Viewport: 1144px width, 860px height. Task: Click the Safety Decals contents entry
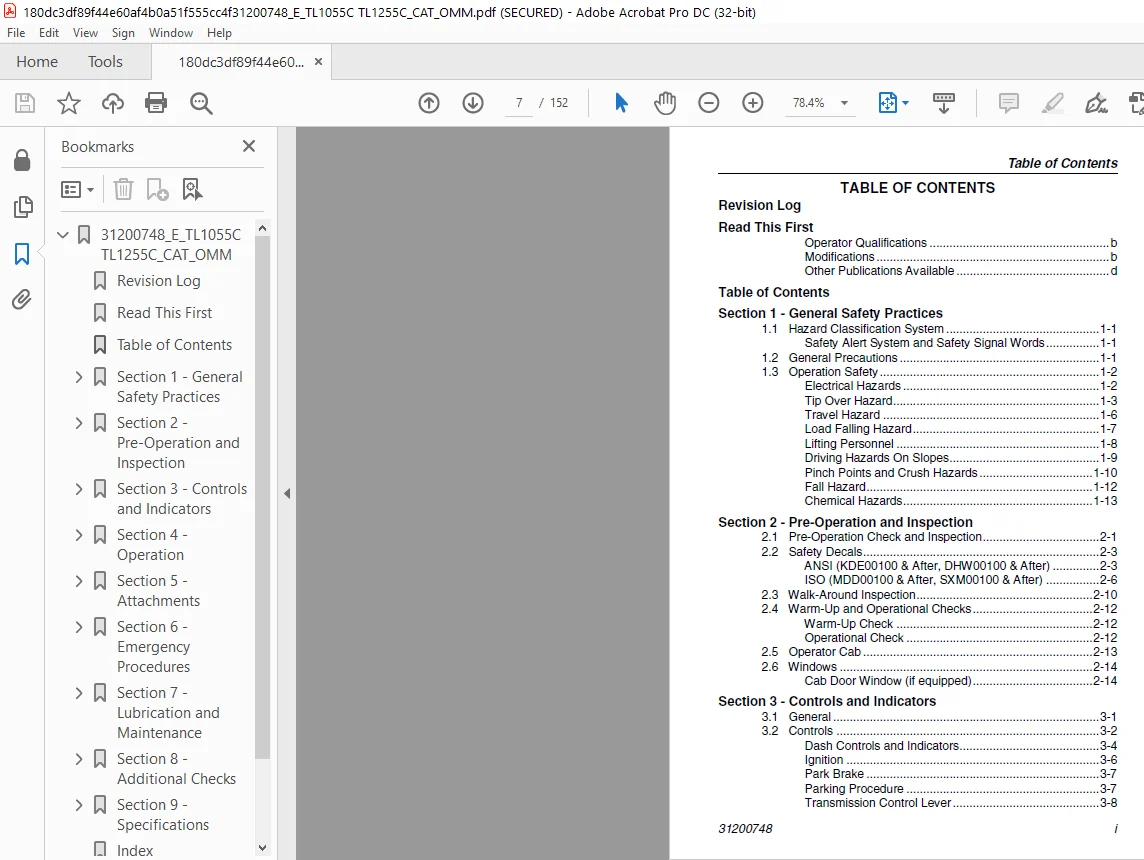point(952,551)
